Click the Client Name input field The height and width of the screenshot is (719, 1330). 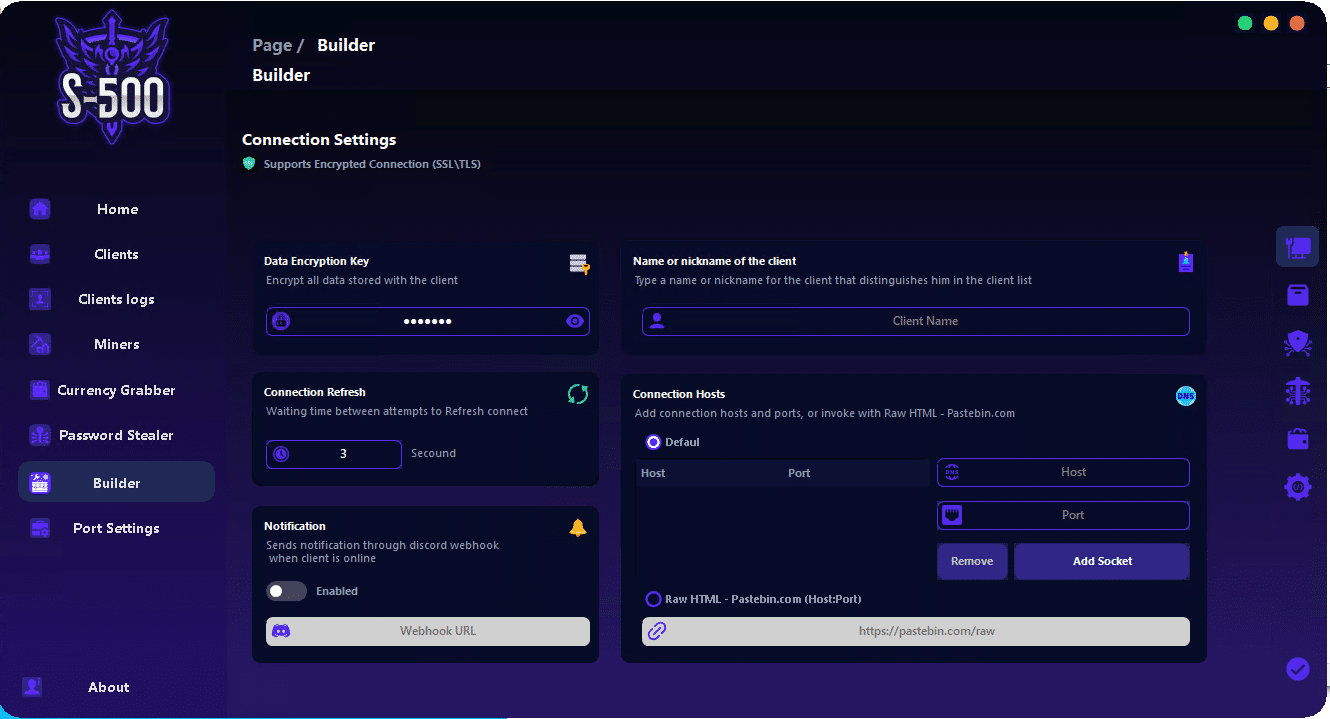(925, 321)
